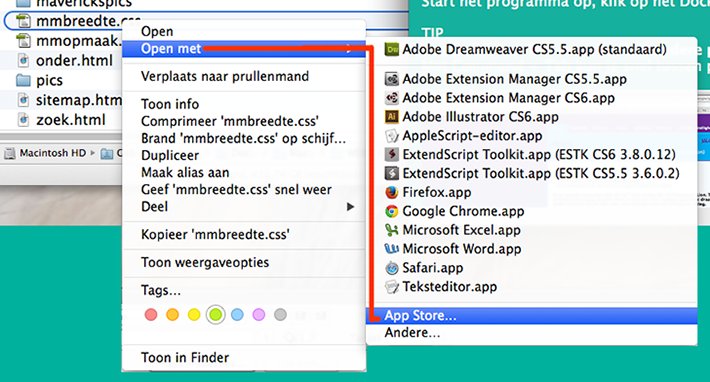Open with the Safari.app icon
710x382 pixels.
point(392,268)
